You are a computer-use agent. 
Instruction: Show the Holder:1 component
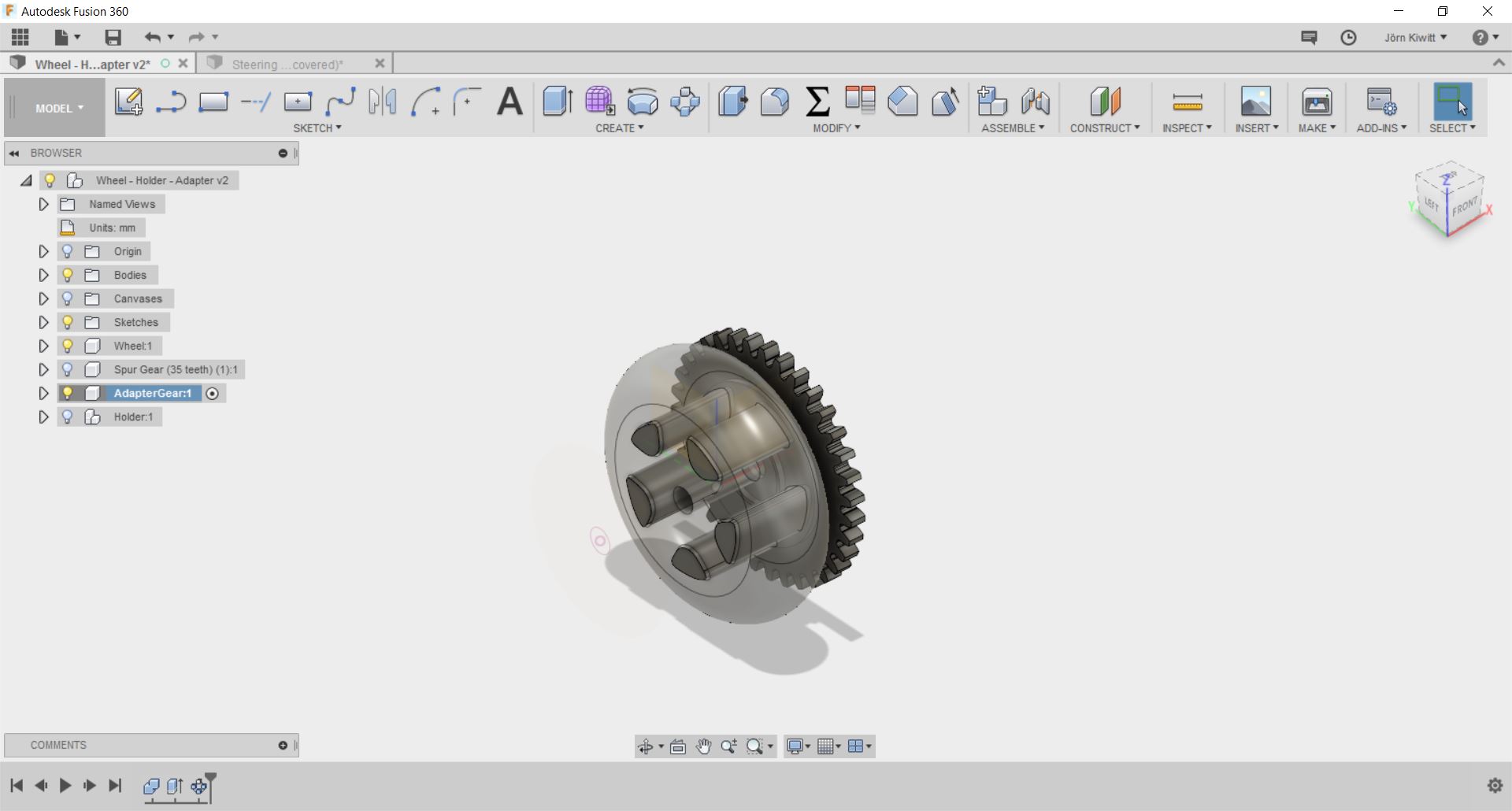(68, 417)
